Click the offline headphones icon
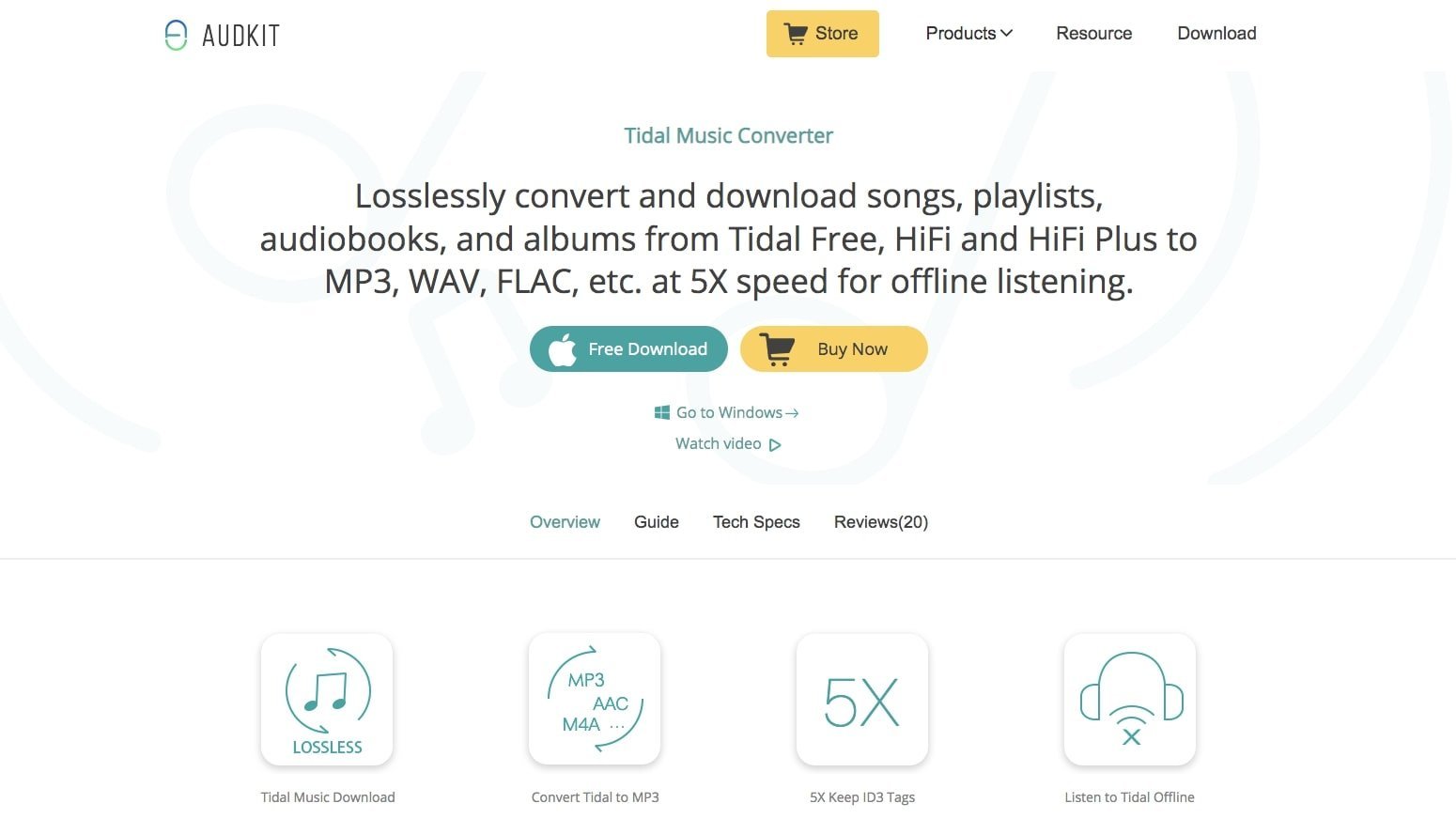This screenshot has height=834, width=1456. (x=1130, y=700)
